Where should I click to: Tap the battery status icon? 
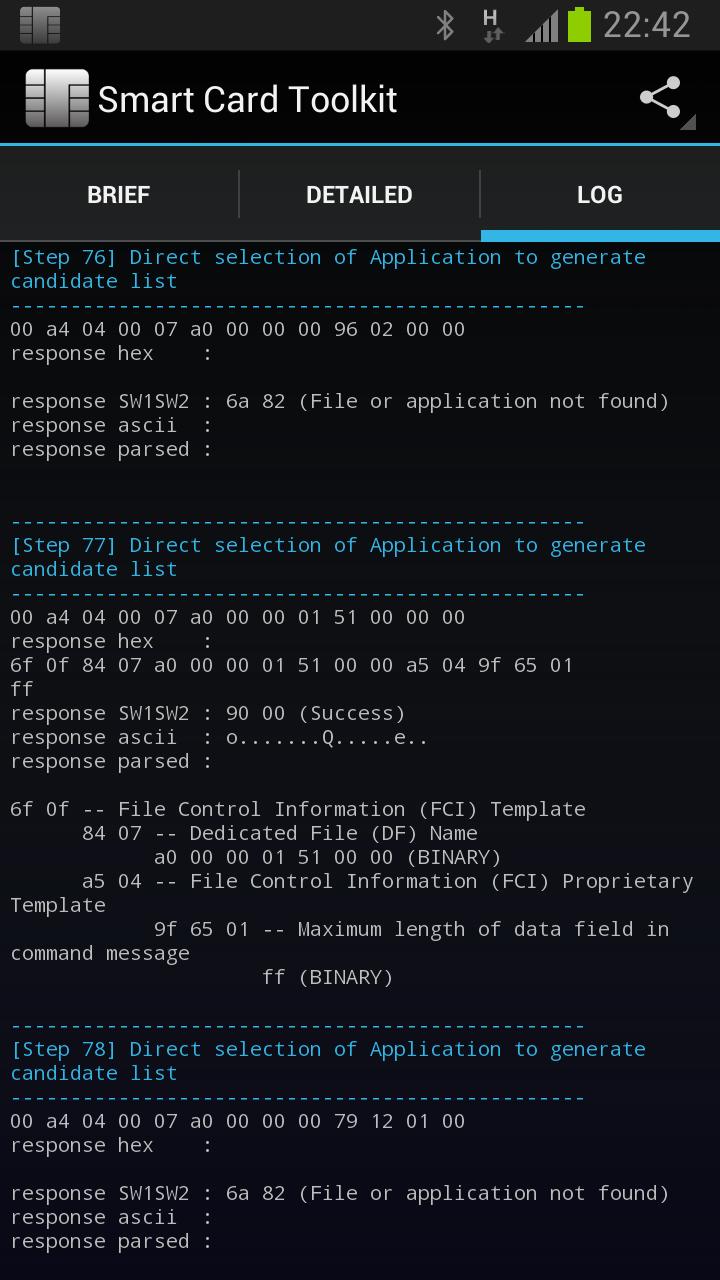pyautogui.click(x=579, y=25)
